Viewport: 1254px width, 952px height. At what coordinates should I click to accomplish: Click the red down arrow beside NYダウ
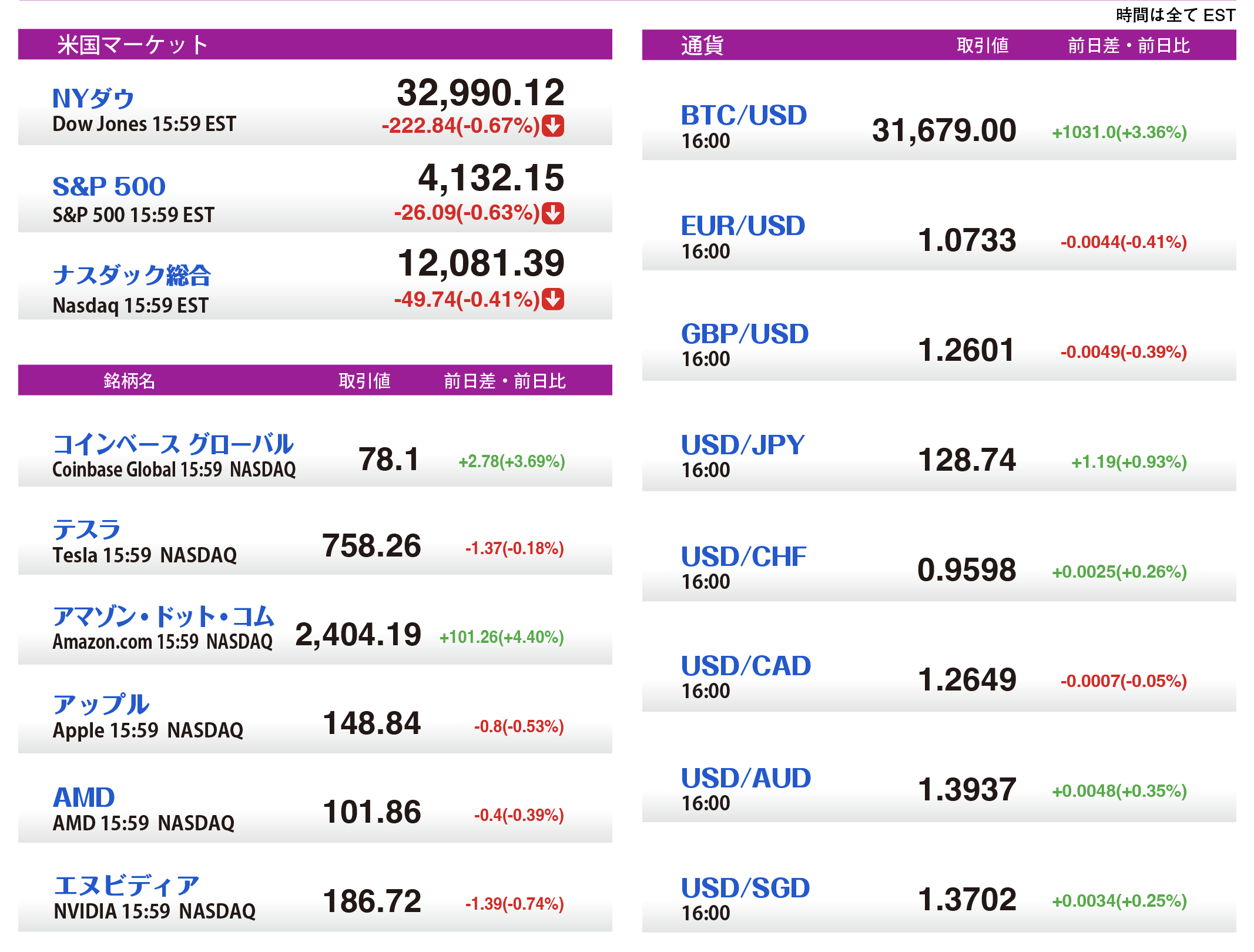tap(552, 126)
